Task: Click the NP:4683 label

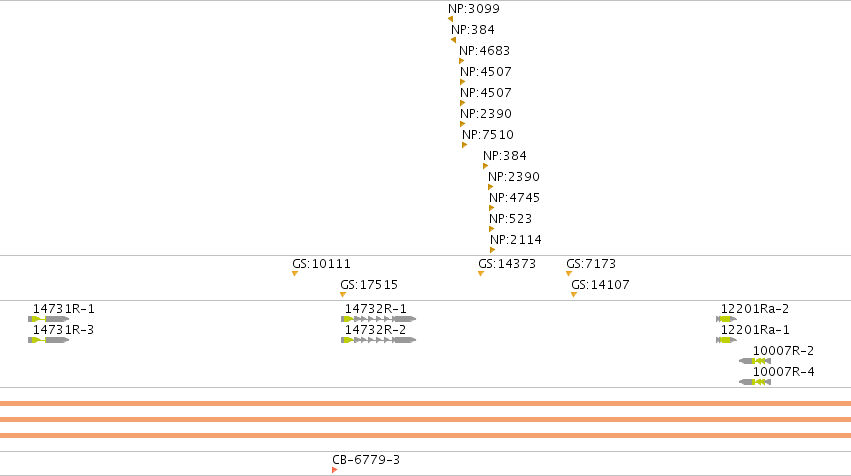Action: [x=485, y=51]
